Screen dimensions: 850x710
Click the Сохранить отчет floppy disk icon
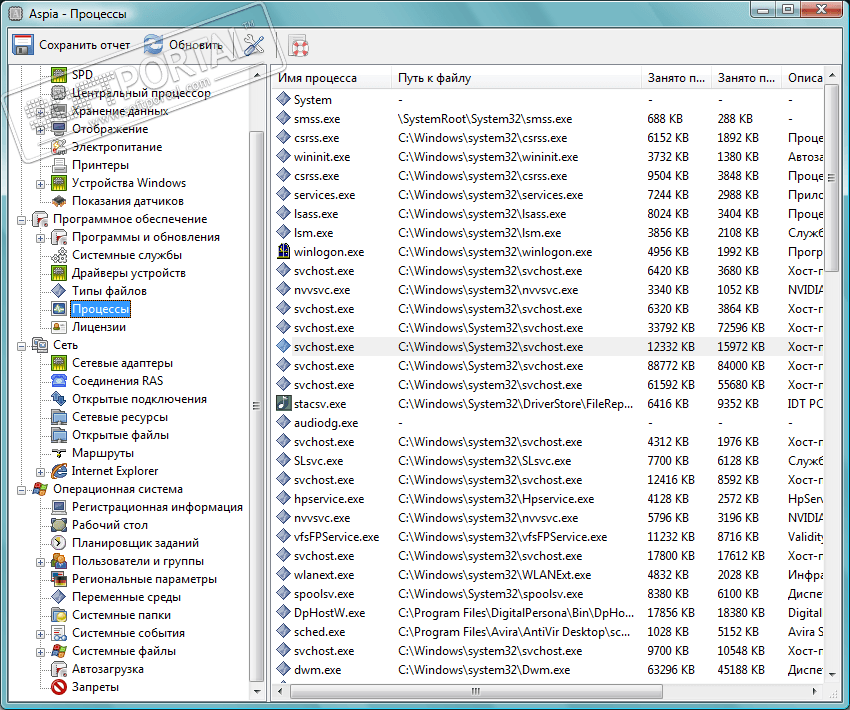coord(23,45)
